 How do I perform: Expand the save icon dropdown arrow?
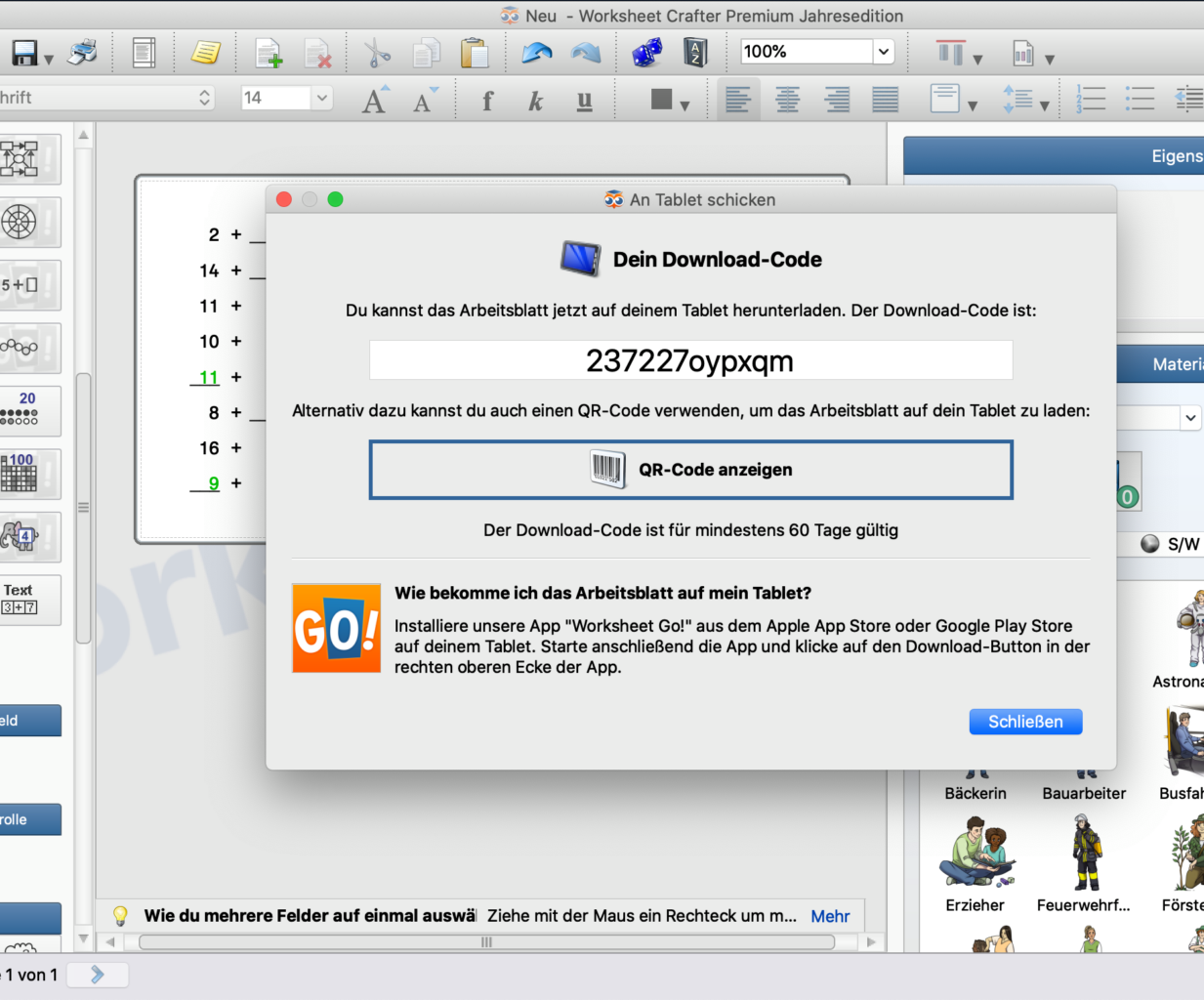tap(49, 60)
